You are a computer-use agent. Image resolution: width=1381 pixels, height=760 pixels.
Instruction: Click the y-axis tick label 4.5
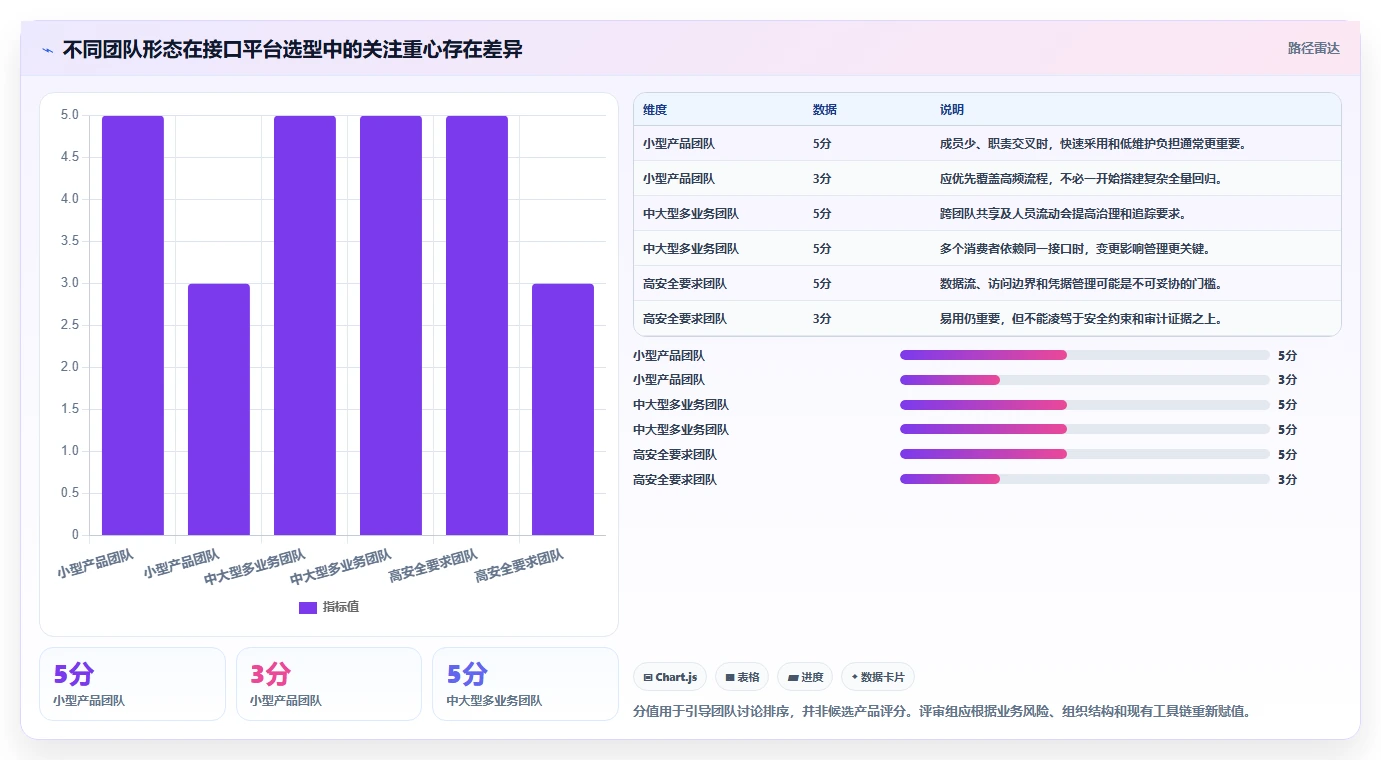point(69,157)
